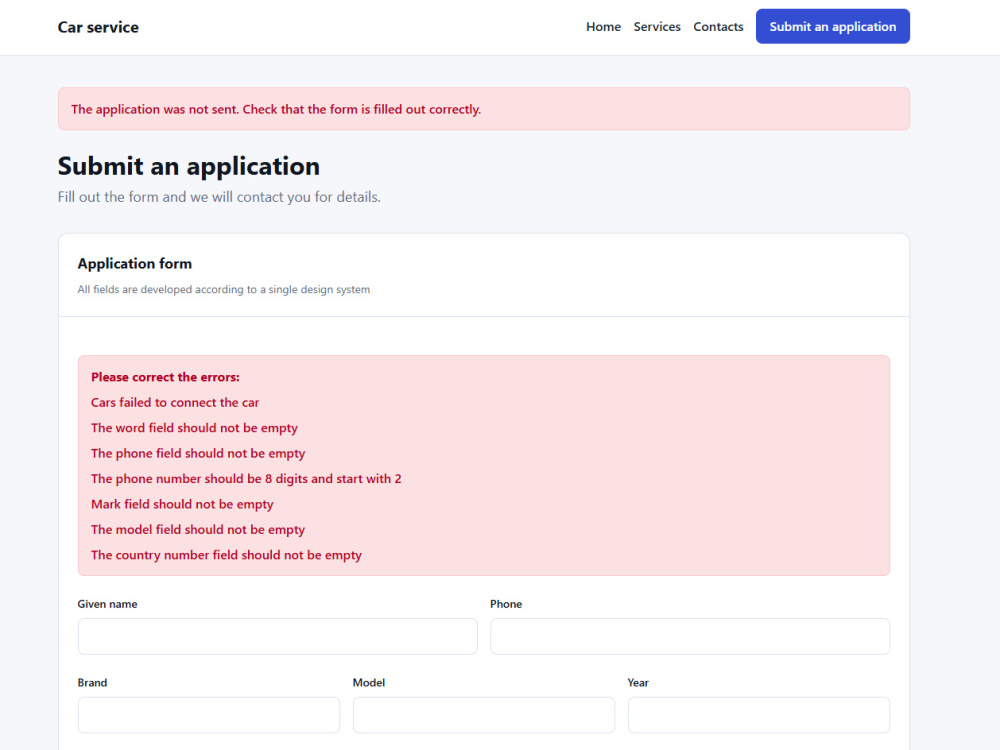This screenshot has width=1000, height=750.
Task: Click into the Brand input field
Action: click(x=209, y=715)
